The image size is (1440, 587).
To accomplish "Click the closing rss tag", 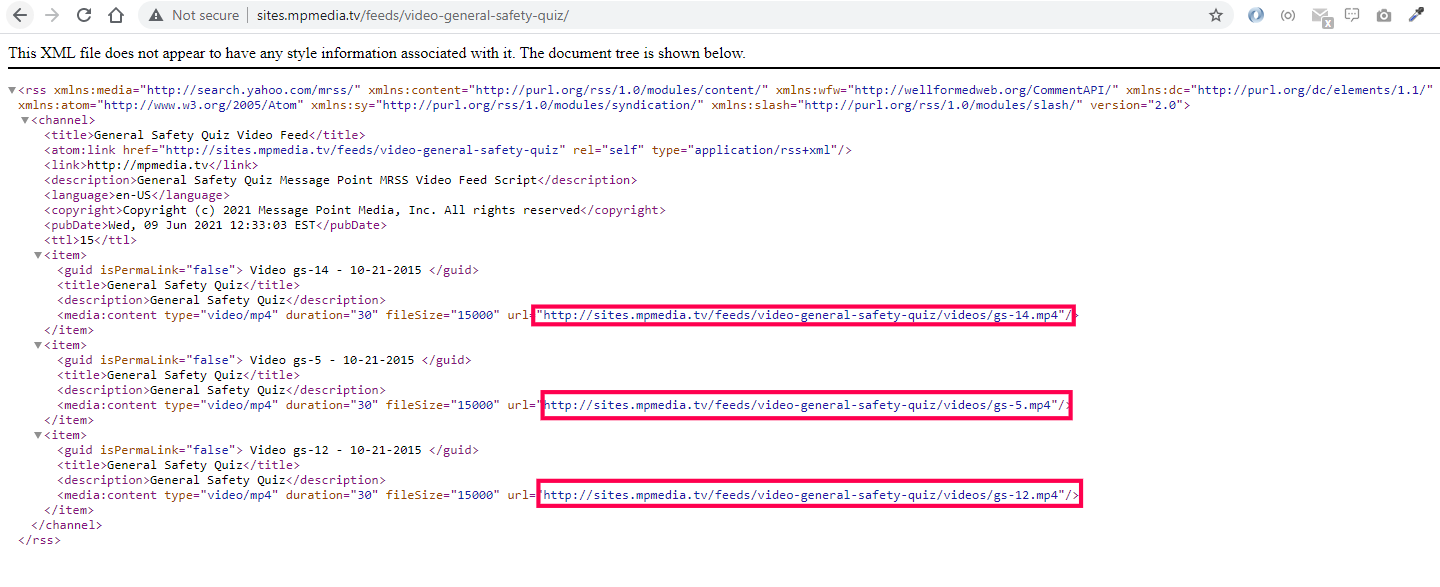I will (x=40, y=540).
